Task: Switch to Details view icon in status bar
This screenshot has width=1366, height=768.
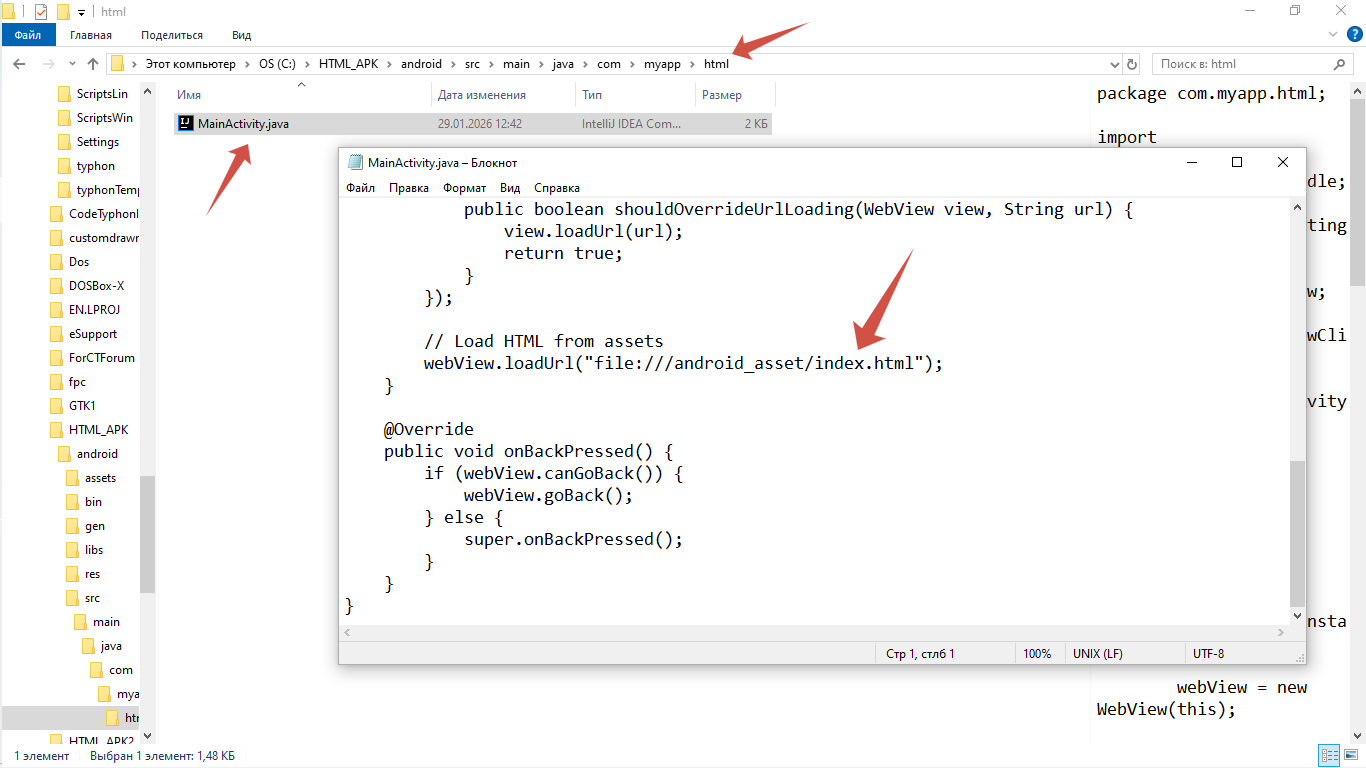Action: [1330, 756]
